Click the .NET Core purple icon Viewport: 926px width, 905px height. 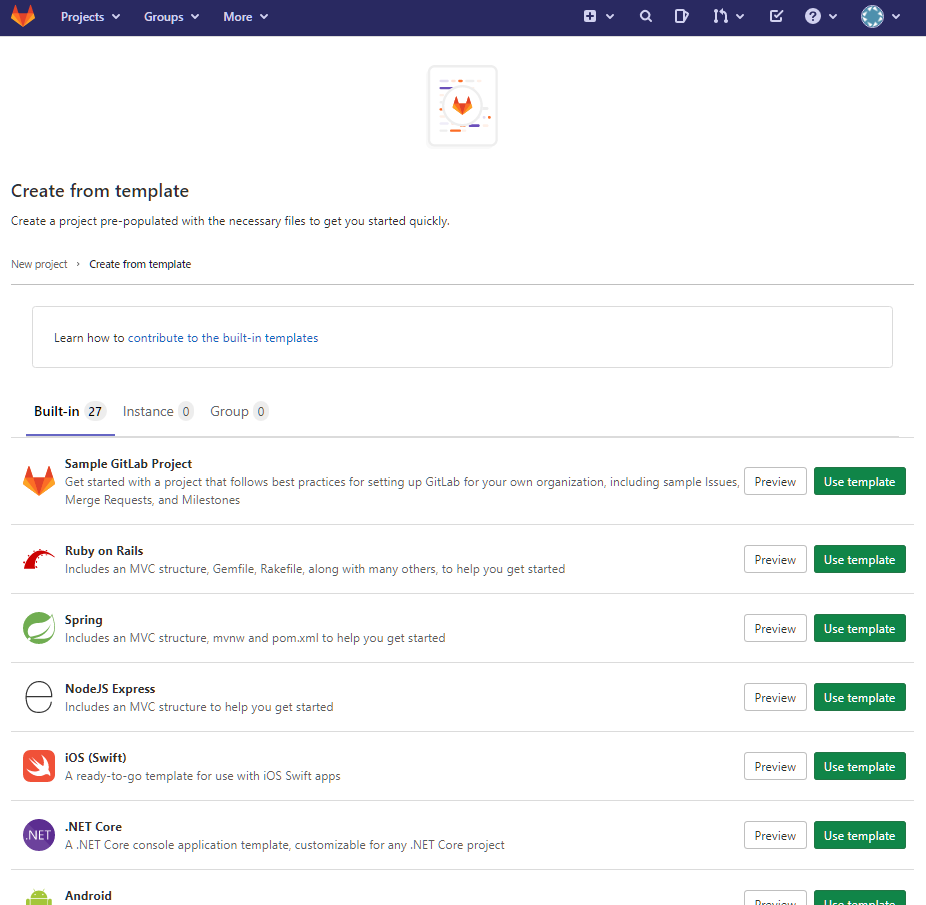coord(39,835)
